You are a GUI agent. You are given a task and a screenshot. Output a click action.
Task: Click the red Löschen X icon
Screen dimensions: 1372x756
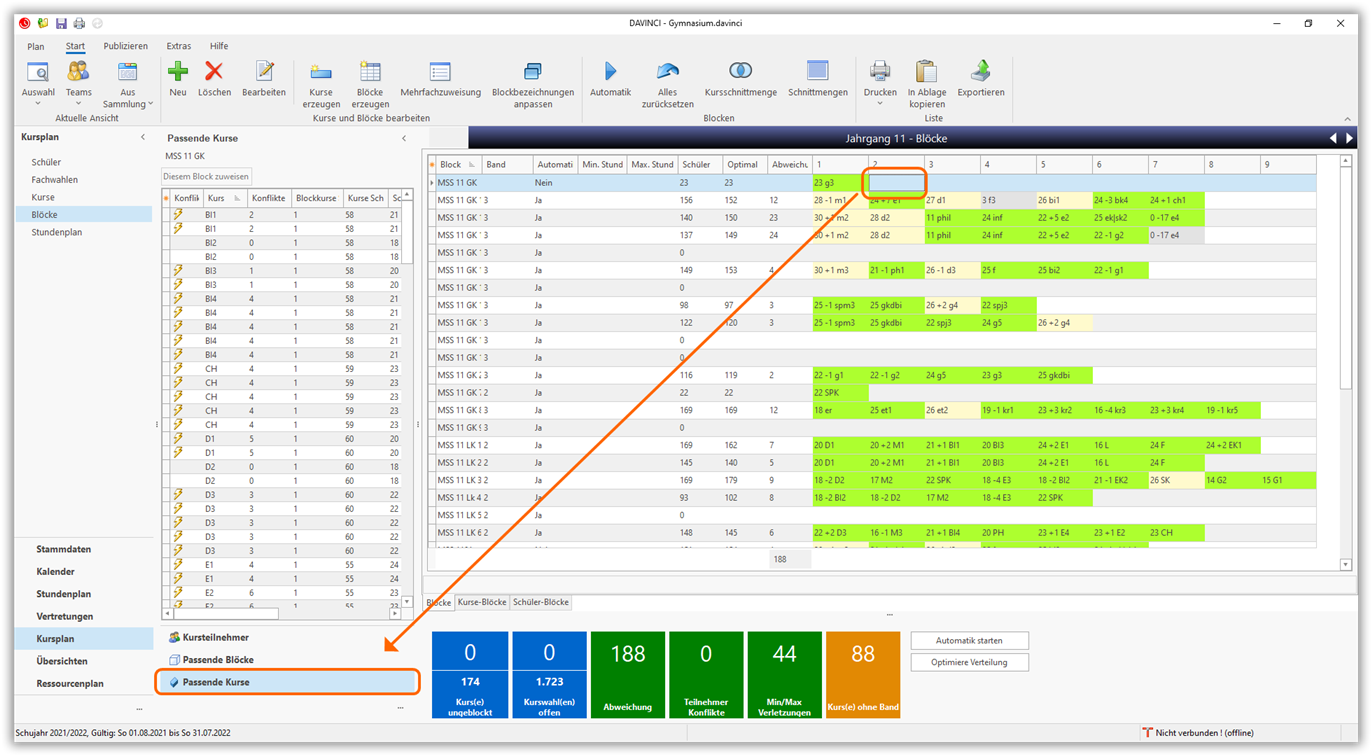point(214,72)
